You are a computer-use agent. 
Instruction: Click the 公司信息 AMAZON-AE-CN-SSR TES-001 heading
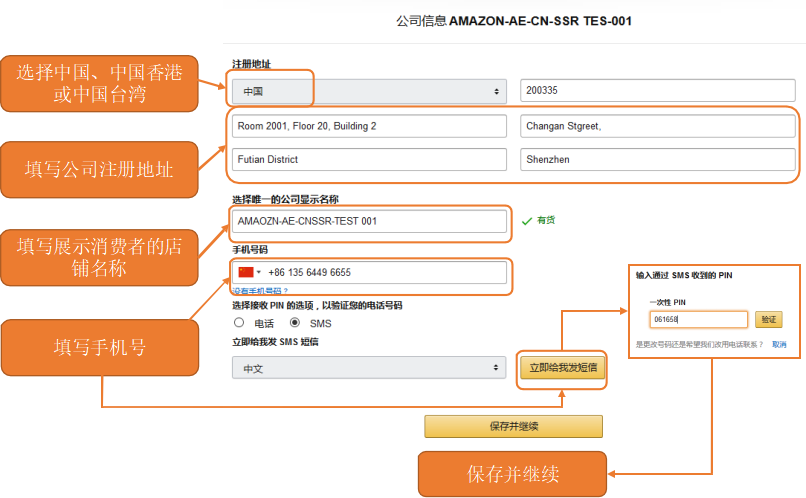(514, 21)
